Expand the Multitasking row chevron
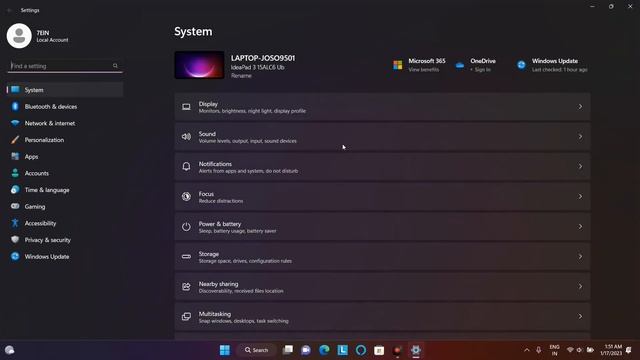Screen dimensions: 640x360 (580, 317)
